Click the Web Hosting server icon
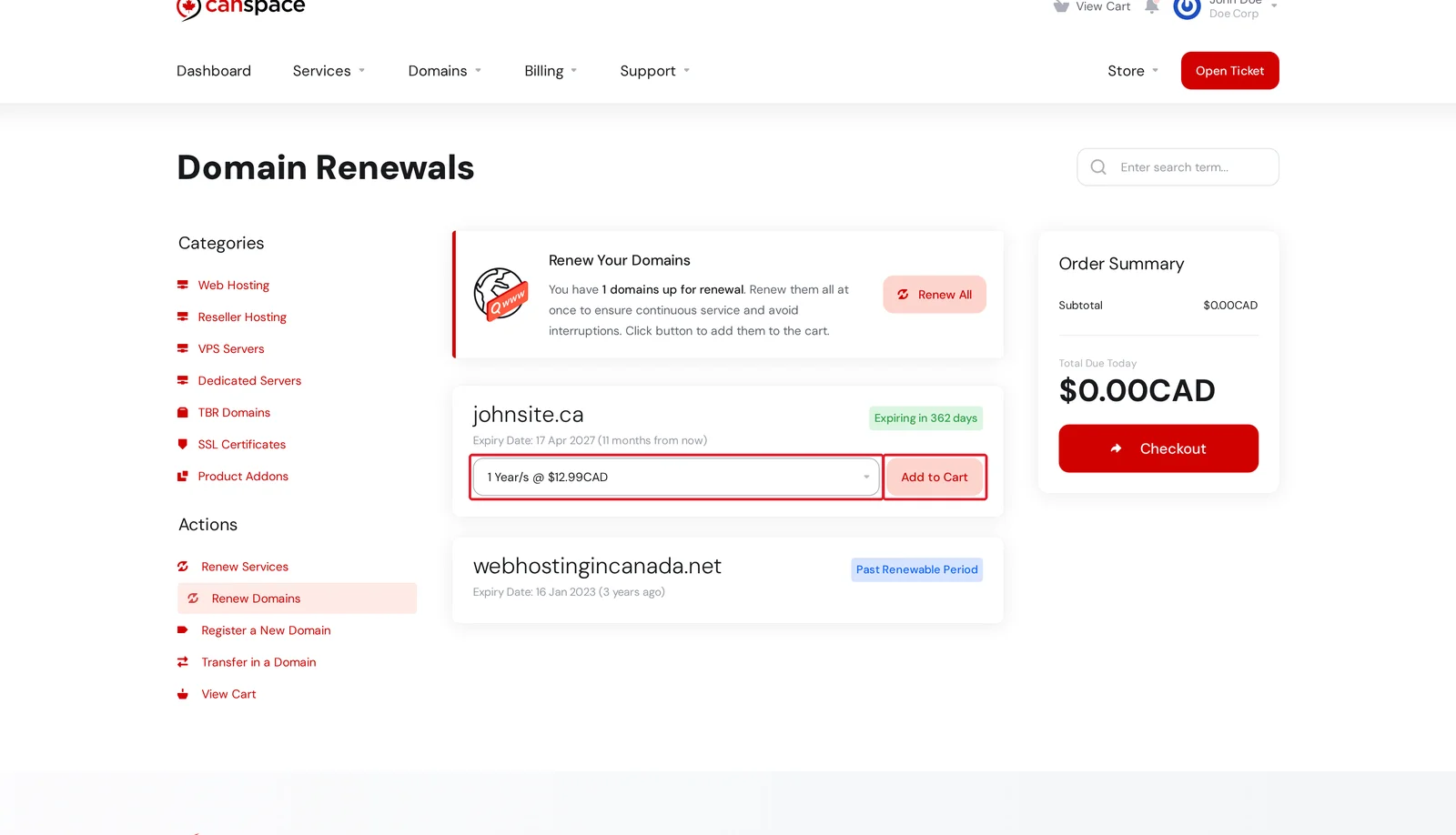The image size is (1456, 835). pyautogui.click(x=183, y=285)
